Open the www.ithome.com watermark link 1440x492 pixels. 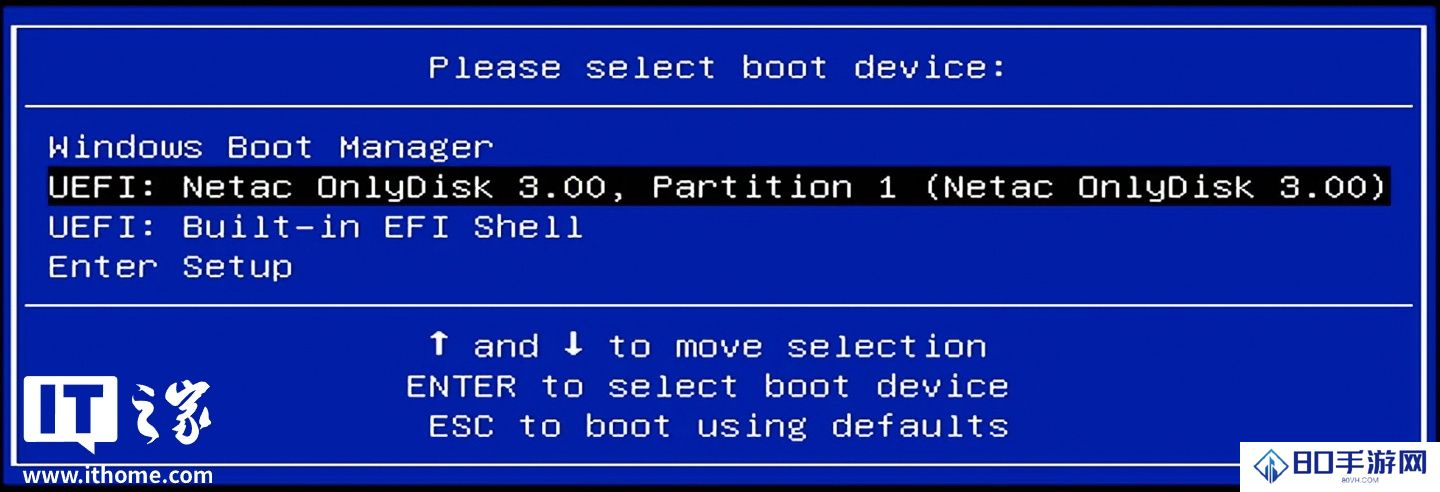tap(118, 476)
